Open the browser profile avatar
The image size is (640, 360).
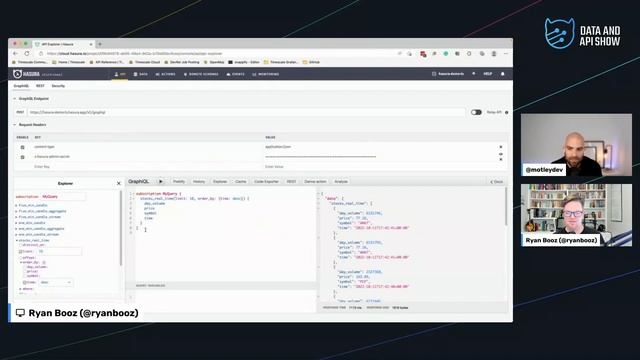[494, 53]
